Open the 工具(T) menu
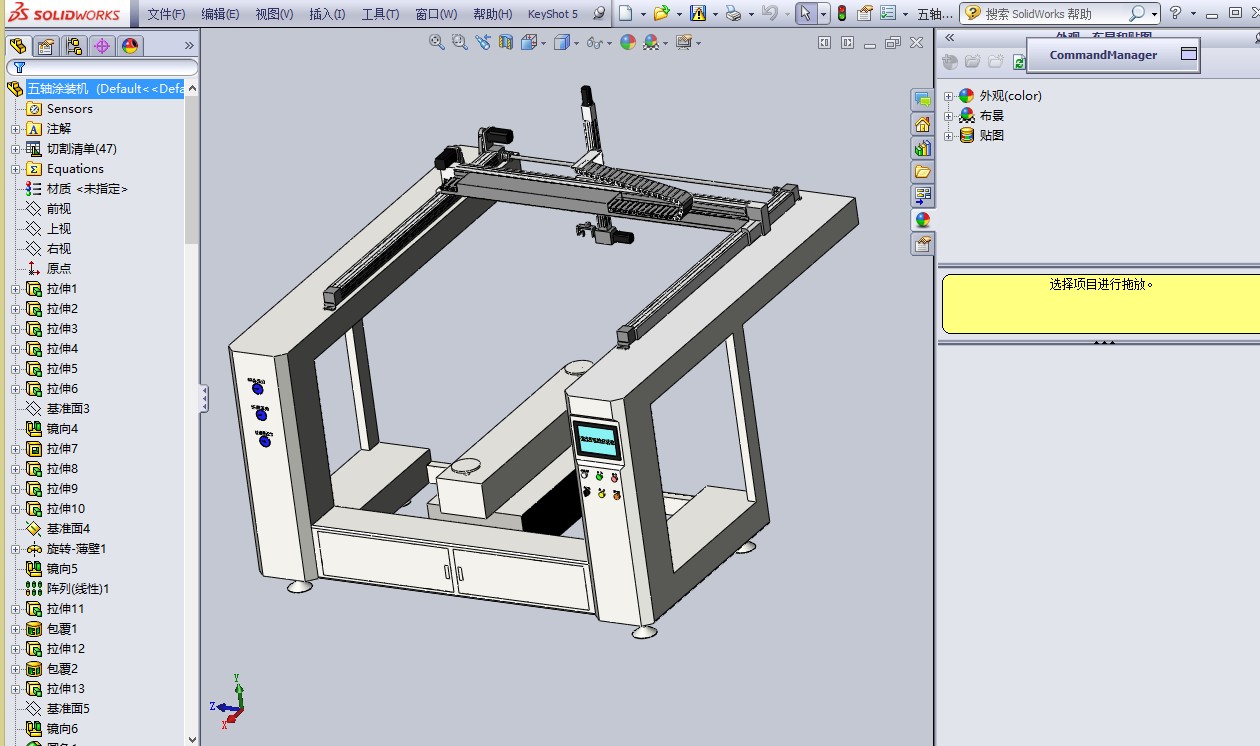This screenshot has width=1260, height=746. coord(380,14)
